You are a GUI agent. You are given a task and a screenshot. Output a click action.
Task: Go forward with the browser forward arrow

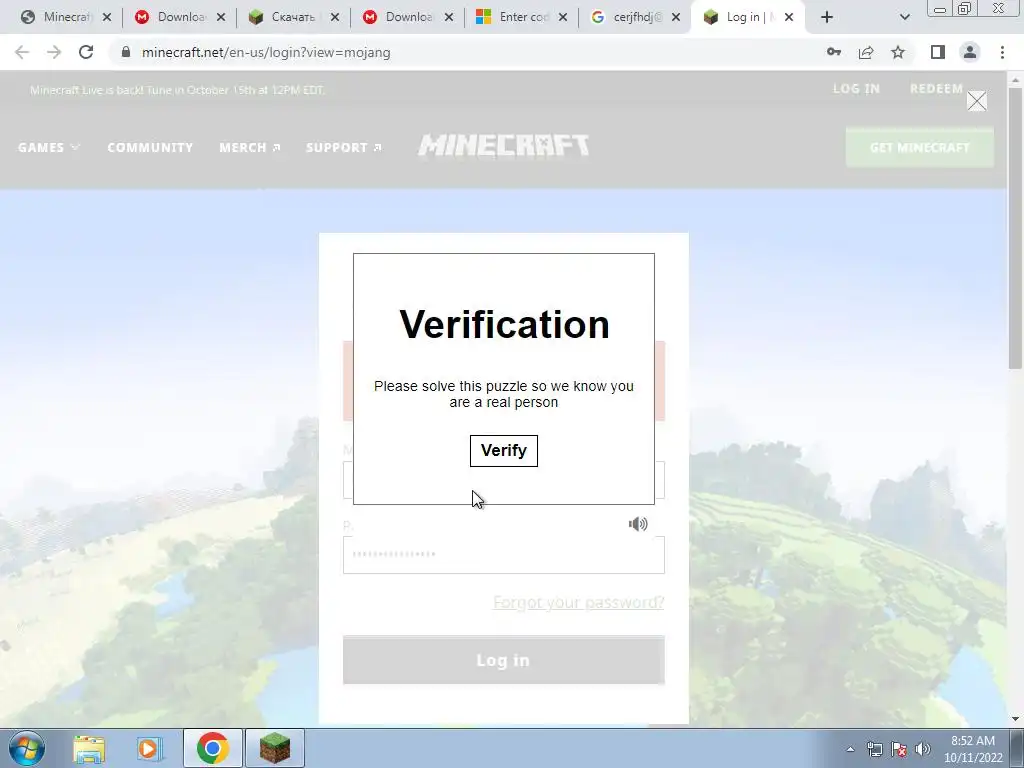pos(54,52)
